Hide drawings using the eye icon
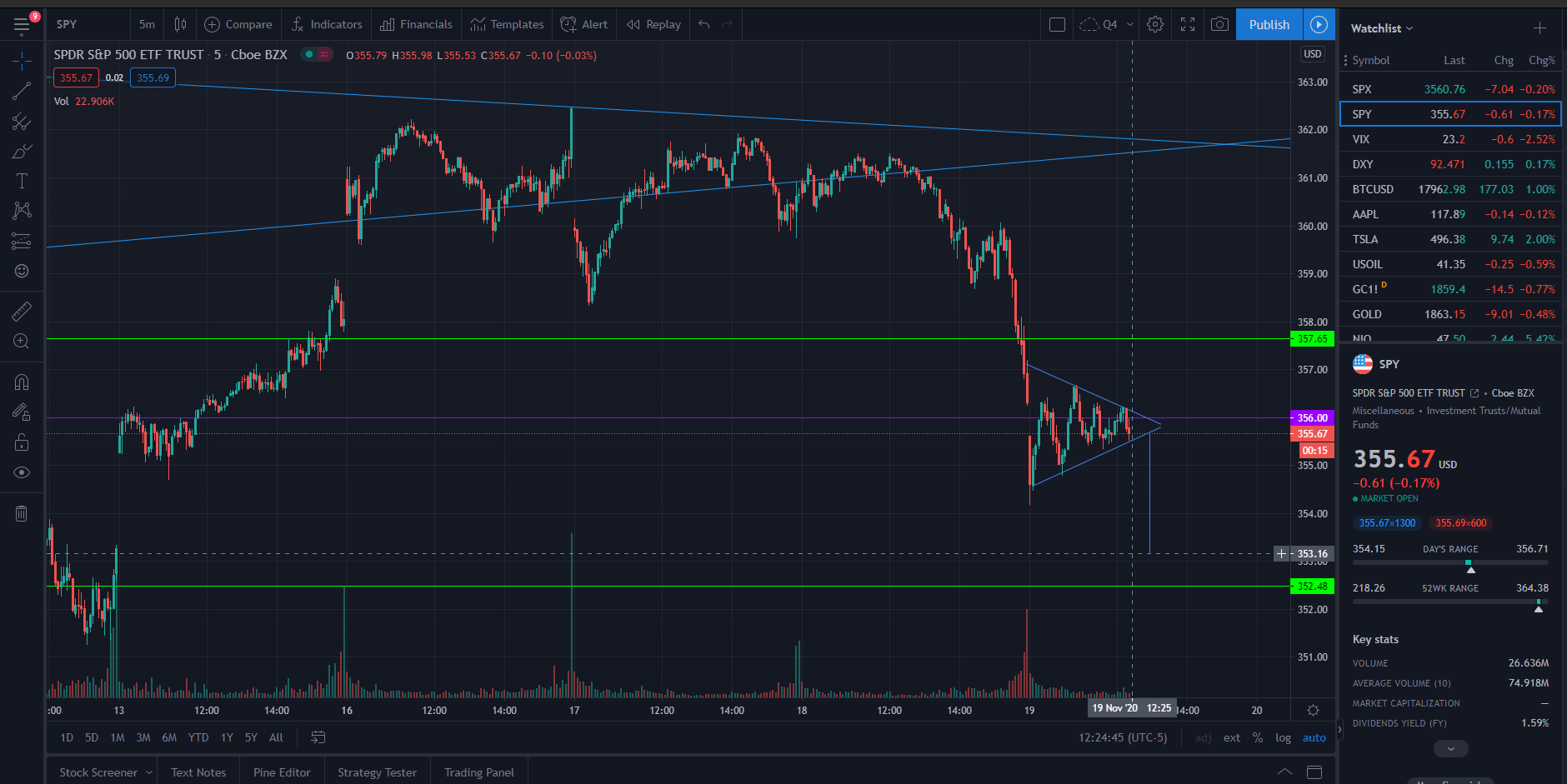The width and height of the screenshot is (1567, 784). pyautogui.click(x=22, y=472)
